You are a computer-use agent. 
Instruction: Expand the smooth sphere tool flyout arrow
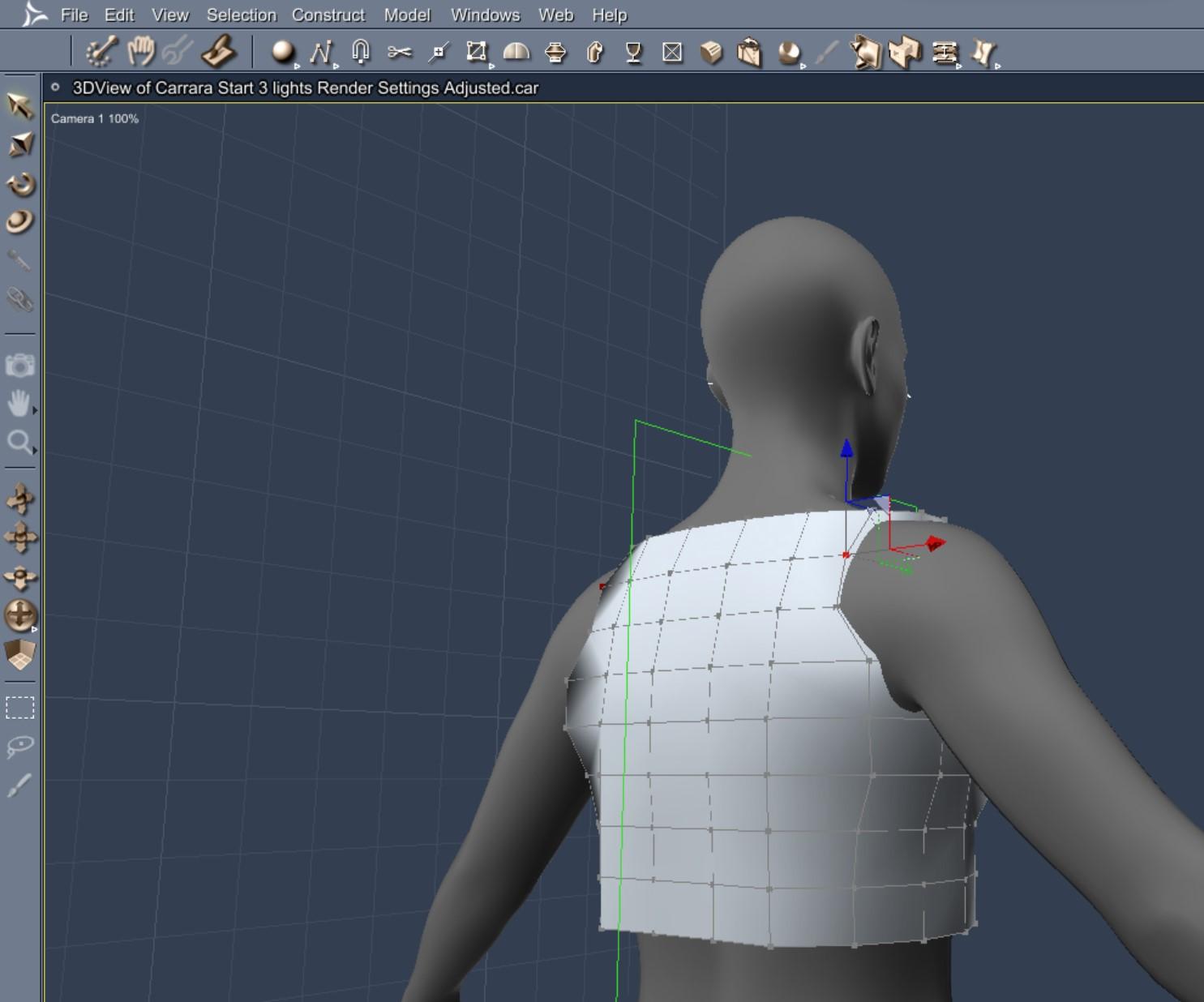803,66
